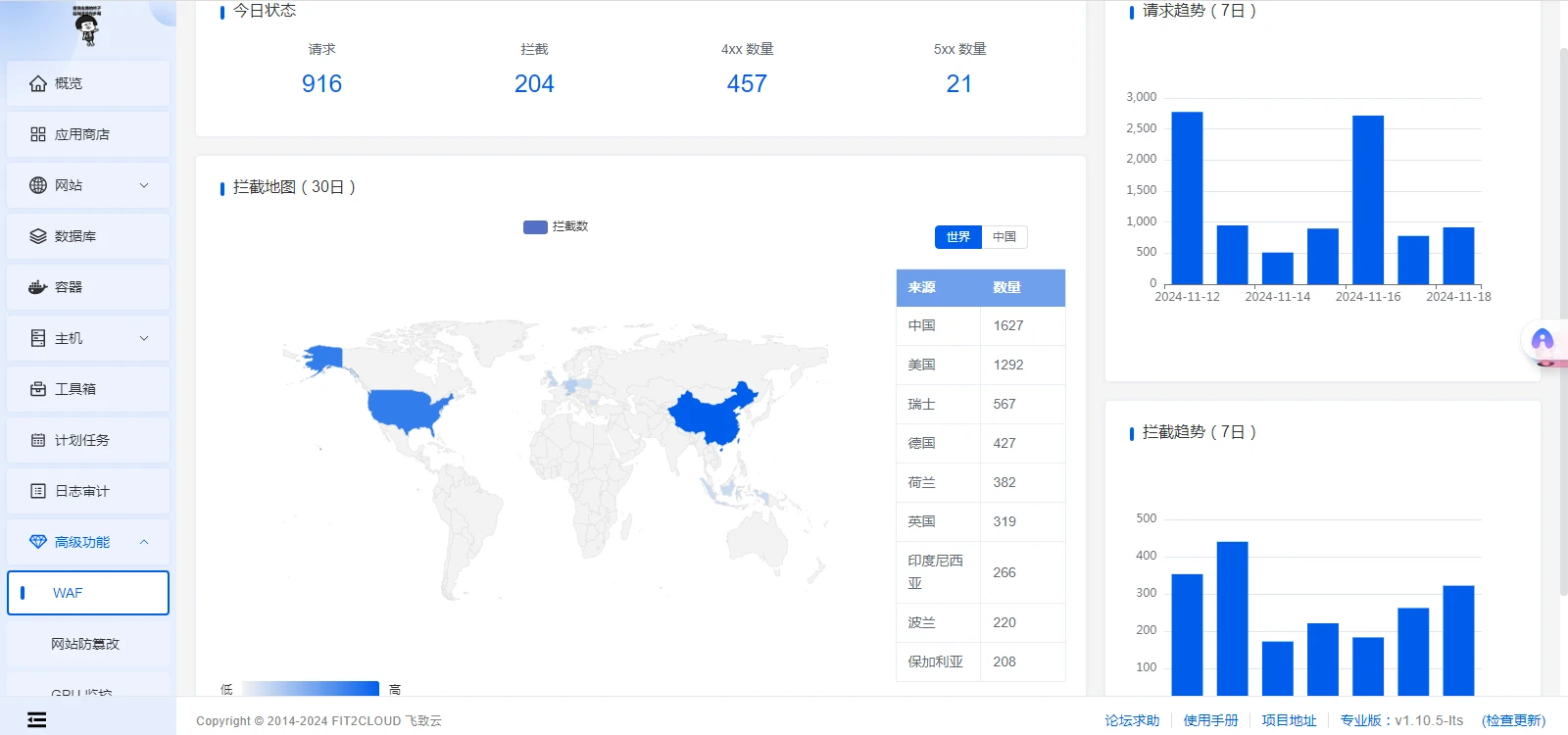This screenshot has height=735, width=1568.
Task: Switch the map to 中国 view
Action: click(1004, 237)
